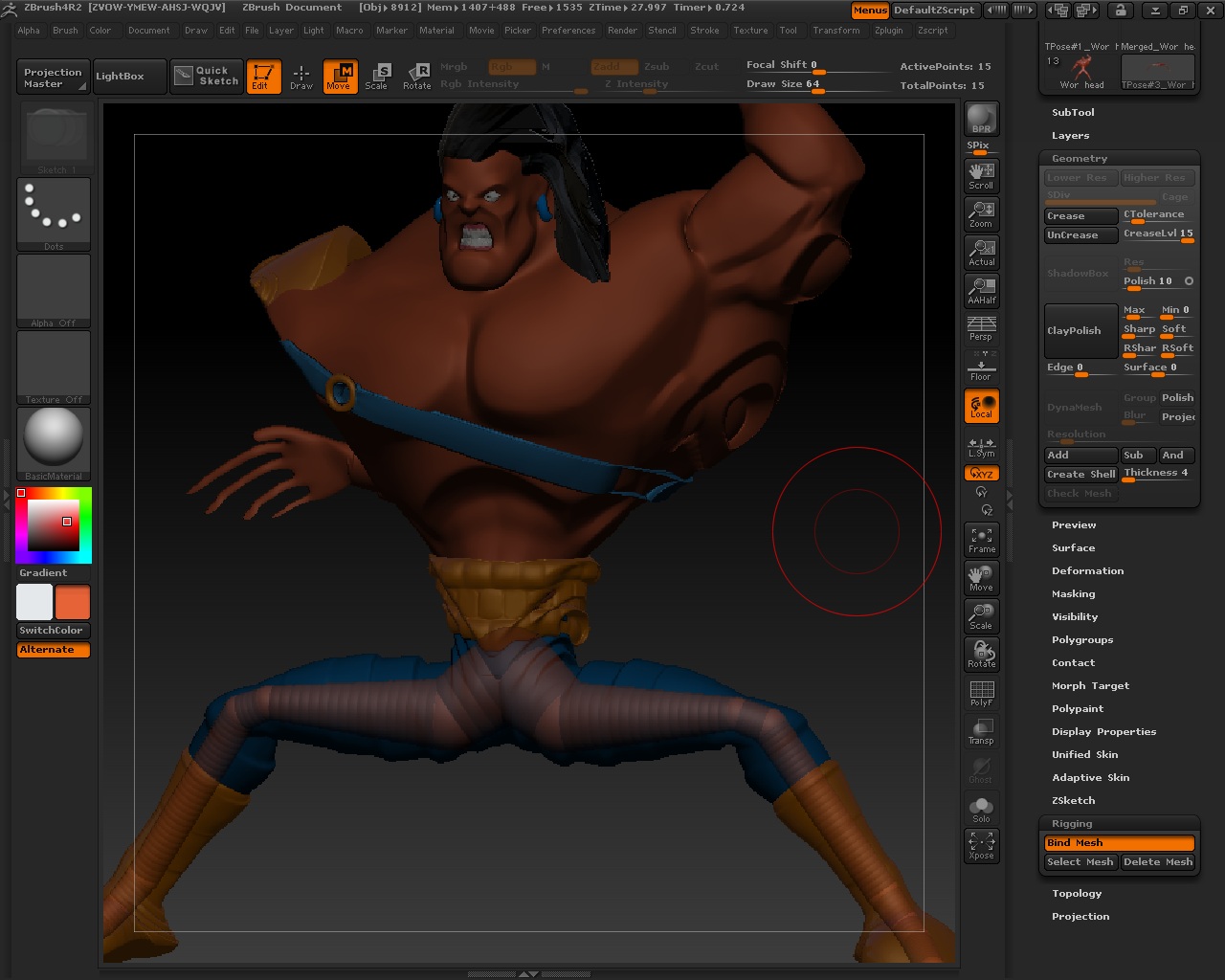
Task: Click the Frame mesh icon
Action: 981,540
